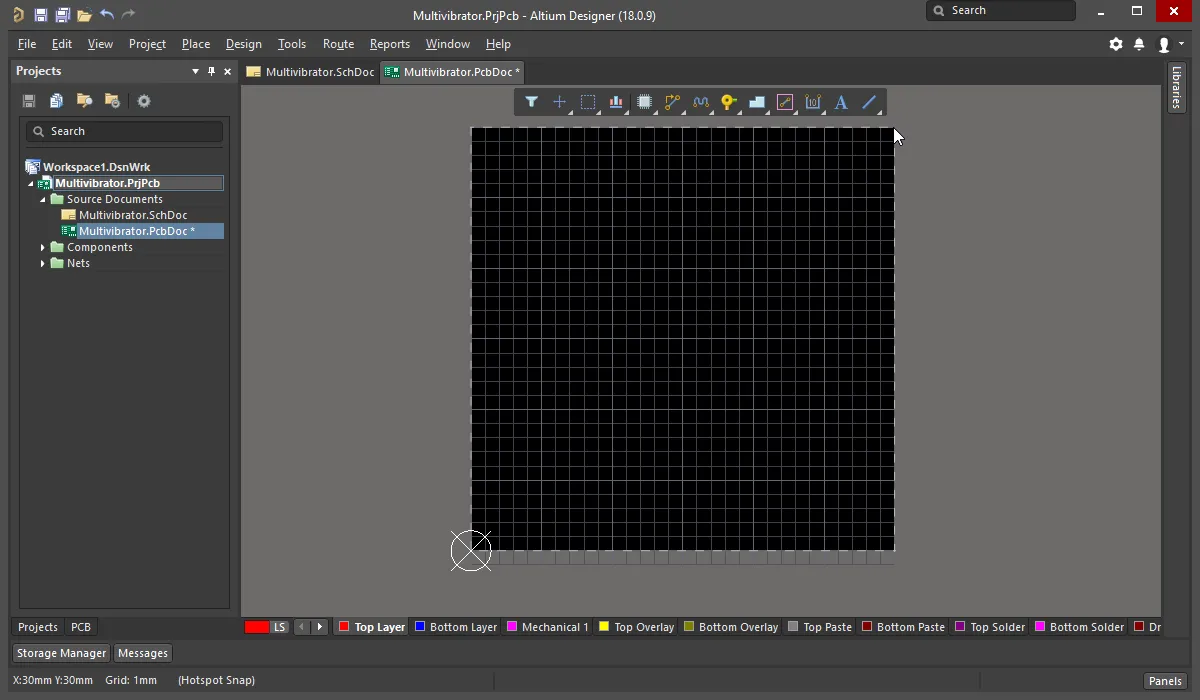Click the Search field in title bar
The width and height of the screenshot is (1200, 700).
point(1001,11)
